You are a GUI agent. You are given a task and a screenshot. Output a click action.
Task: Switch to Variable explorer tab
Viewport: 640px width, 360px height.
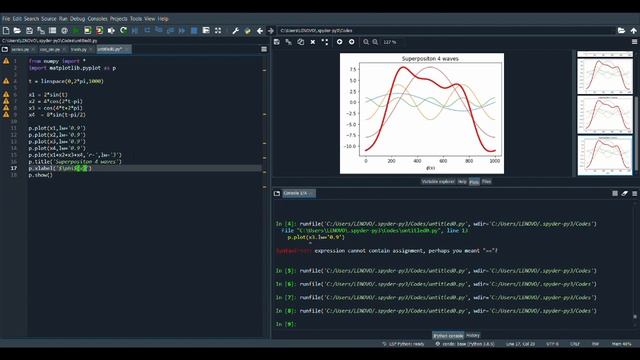click(x=438, y=182)
